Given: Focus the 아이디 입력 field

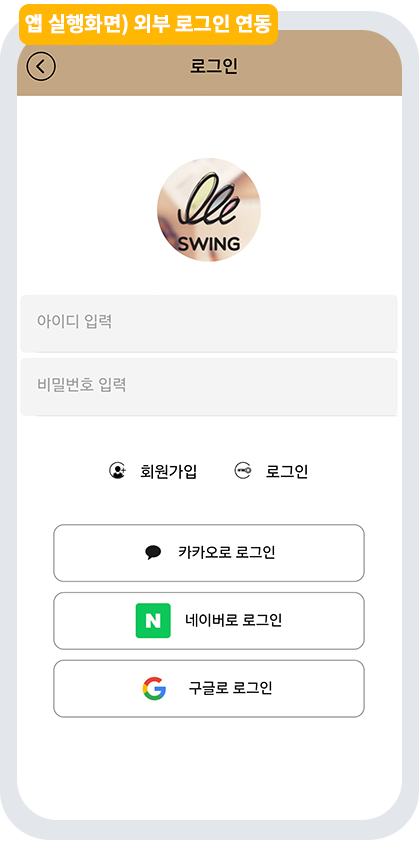Looking at the screenshot, I should point(209,323).
